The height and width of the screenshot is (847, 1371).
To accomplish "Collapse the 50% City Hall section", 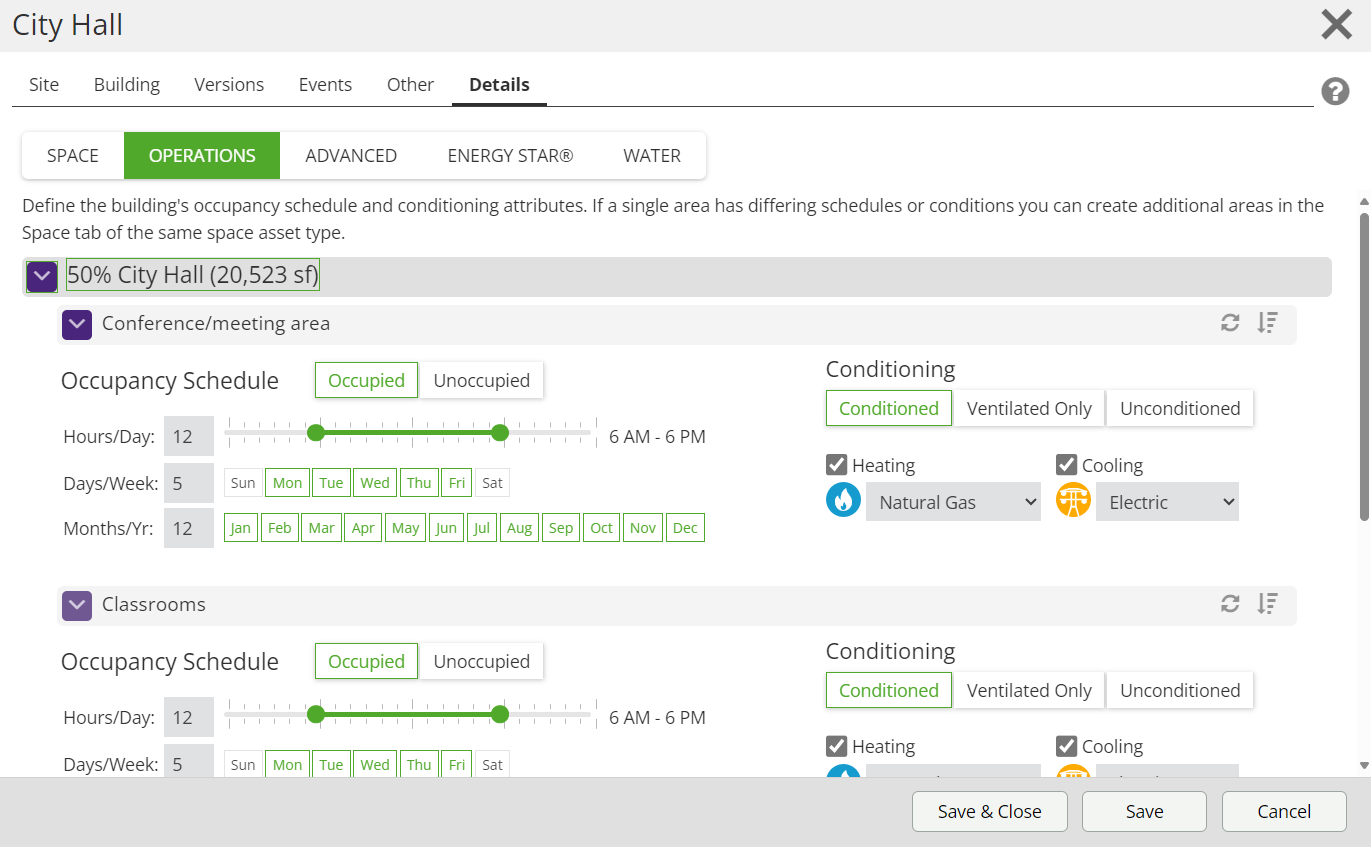I will coord(42,276).
